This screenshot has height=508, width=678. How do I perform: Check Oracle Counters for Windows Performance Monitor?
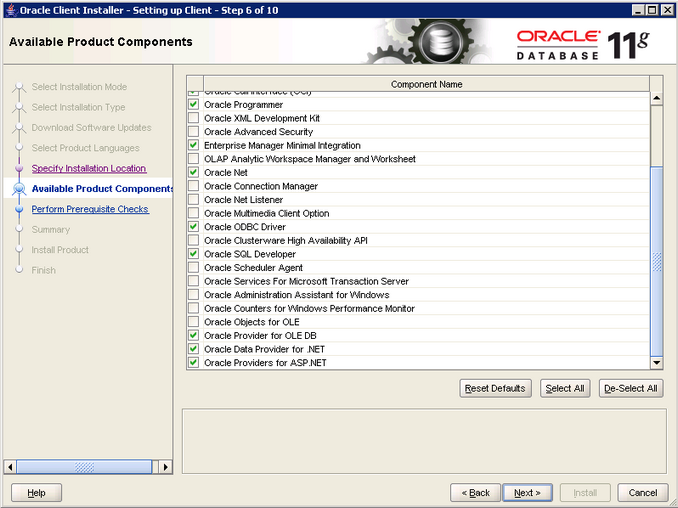[x=193, y=308]
